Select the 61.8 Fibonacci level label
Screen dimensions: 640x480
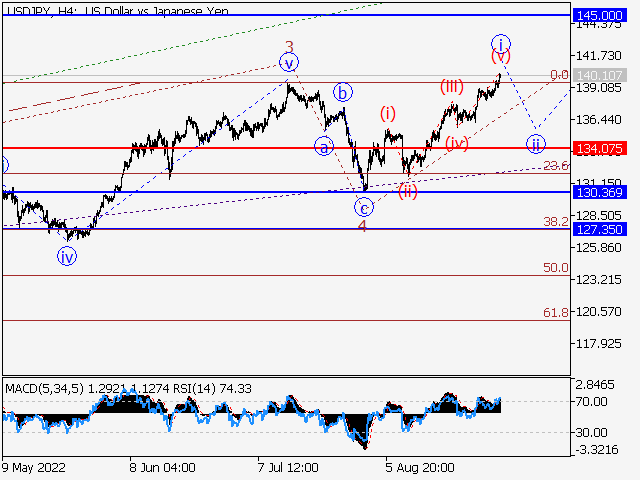pos(556,313)
